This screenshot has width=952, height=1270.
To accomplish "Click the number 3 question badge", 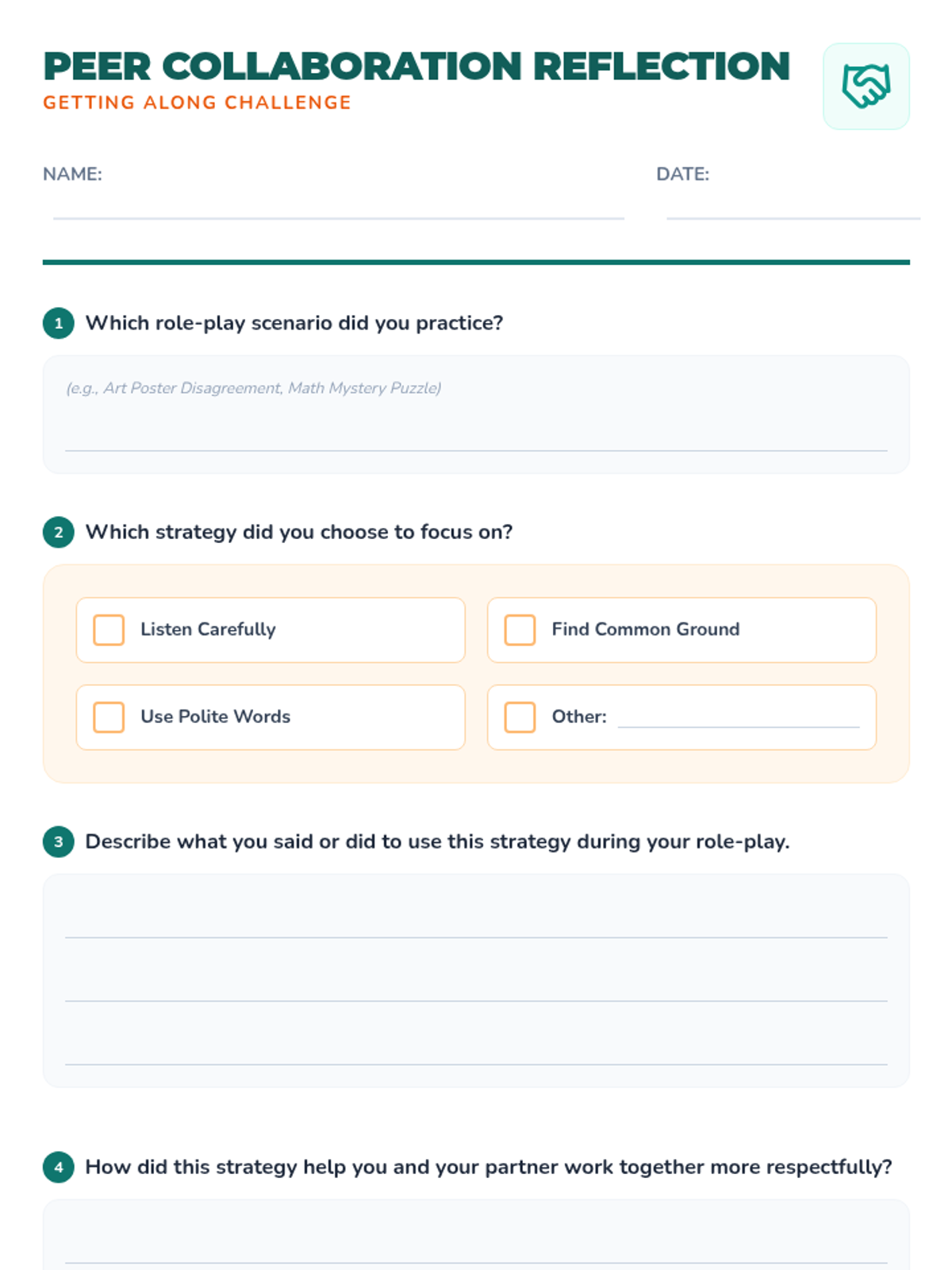I will pyautogui.click(x=59, y=841).
